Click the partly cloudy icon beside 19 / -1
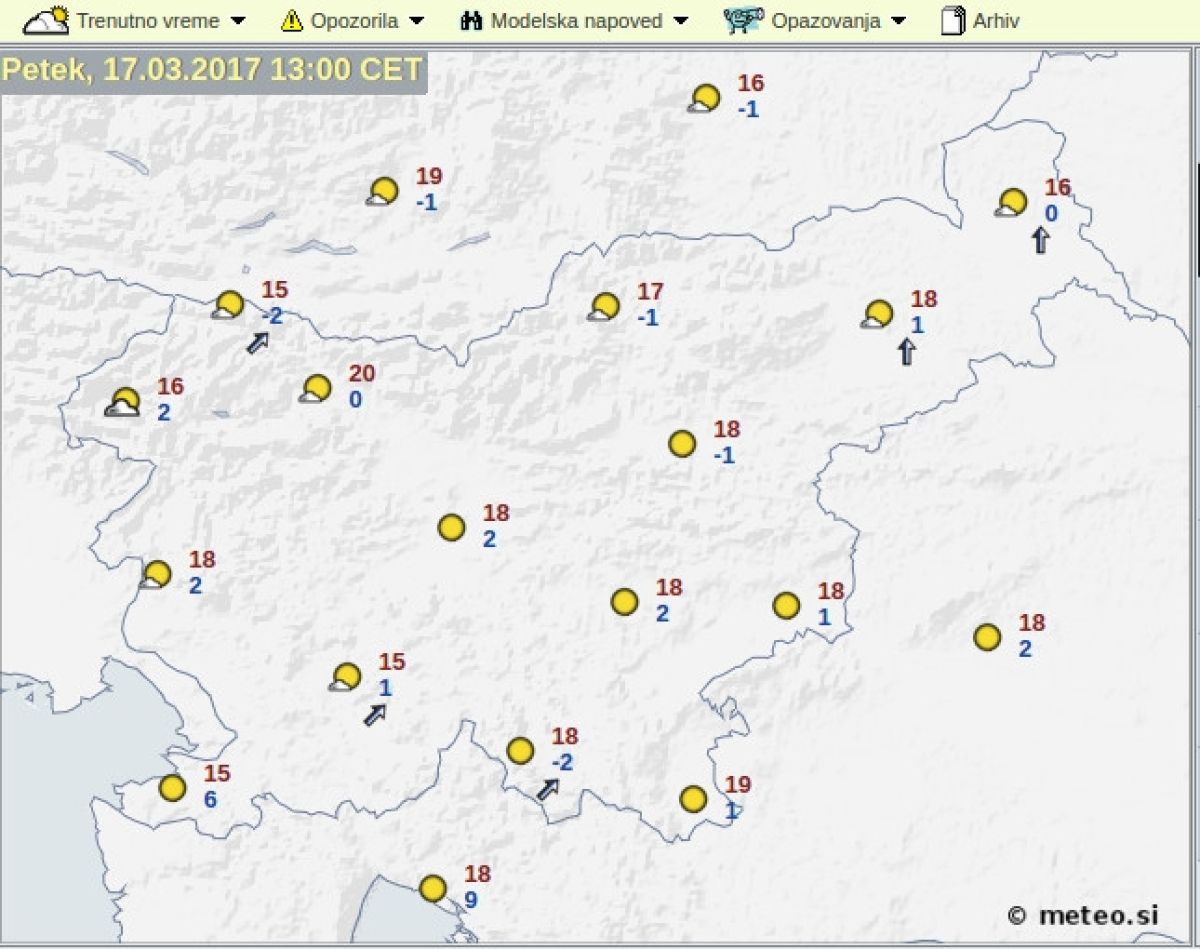The height and width of the screenshot is (949, 1200). tap(382, 191)
